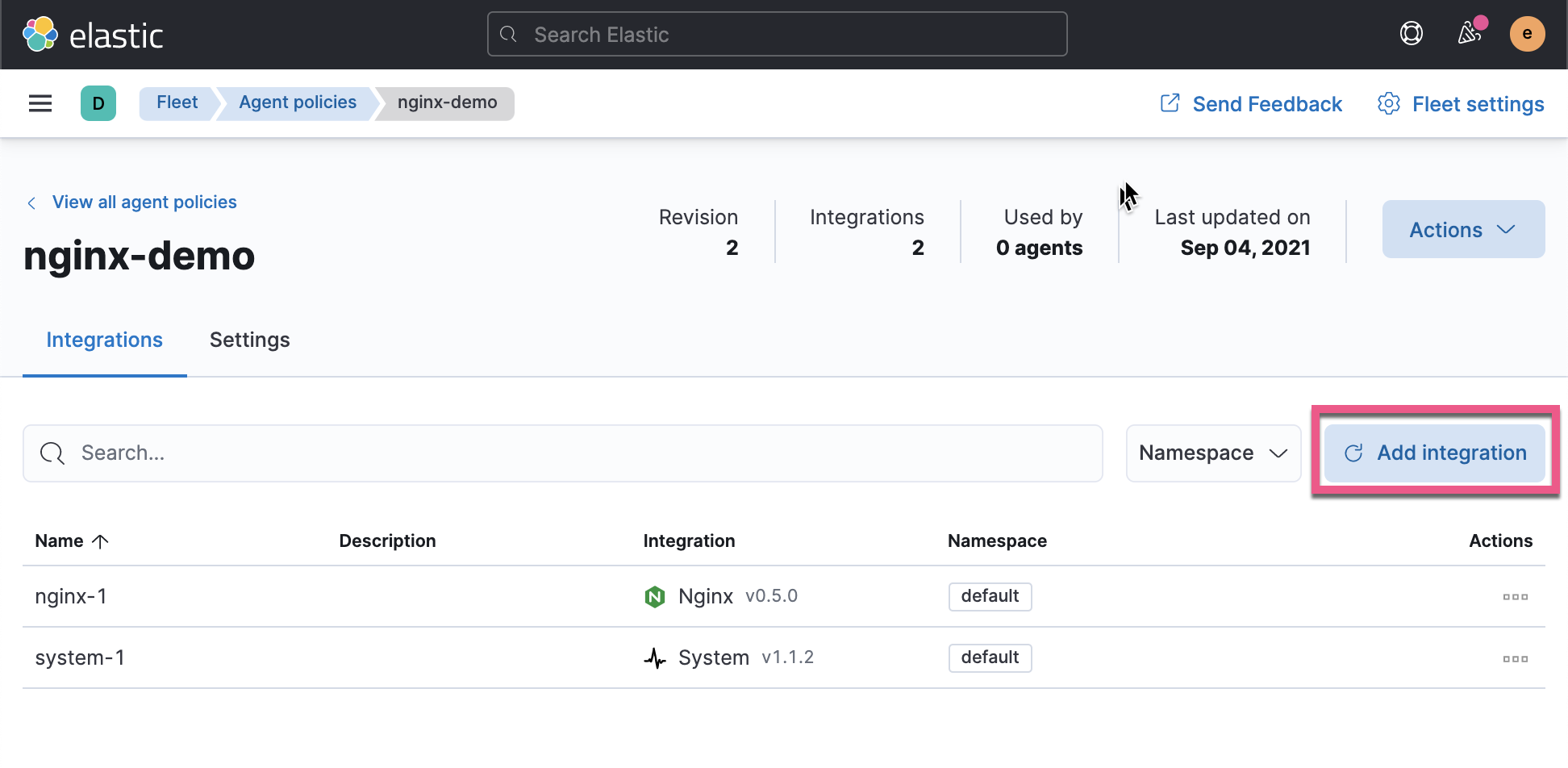The height and width of the screenshot is (768, 1568).
Task: Click the magnifier icon in Search Elastic
Action: pyautogui.click(x=508, y=34)
